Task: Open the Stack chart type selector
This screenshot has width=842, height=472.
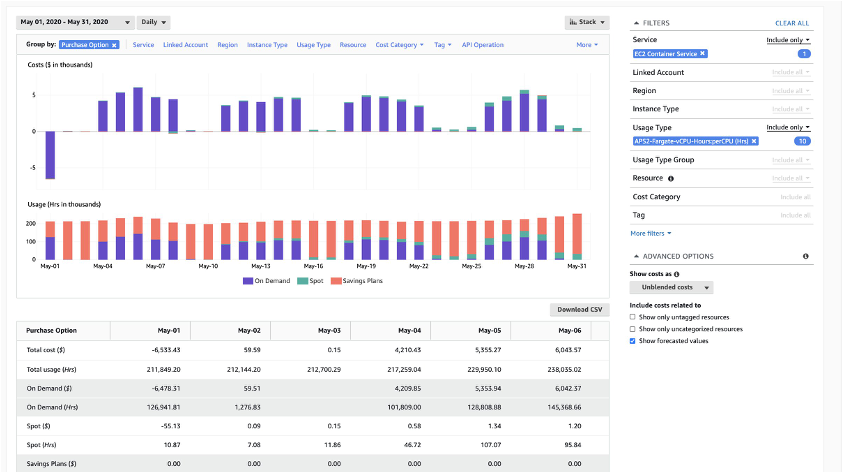Action: point(585,21)
